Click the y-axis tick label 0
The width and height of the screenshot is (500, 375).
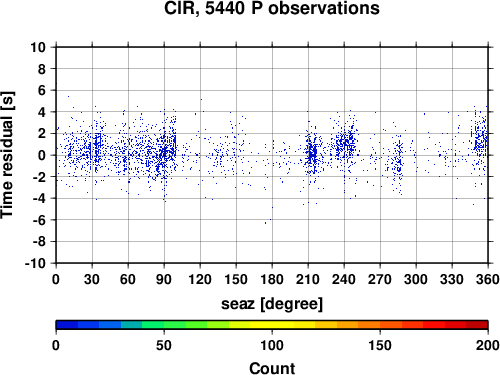(x=42, y=155)
